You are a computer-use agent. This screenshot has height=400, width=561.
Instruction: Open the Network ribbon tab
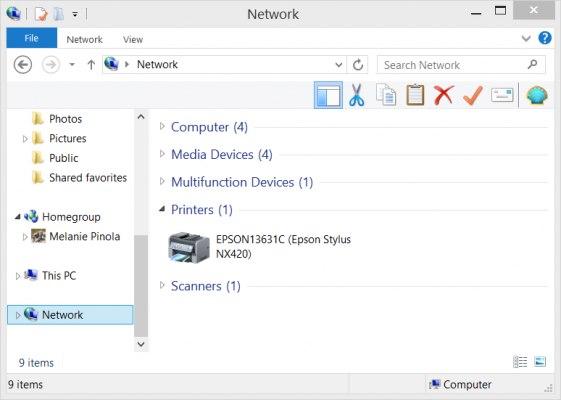click(84, 39)
